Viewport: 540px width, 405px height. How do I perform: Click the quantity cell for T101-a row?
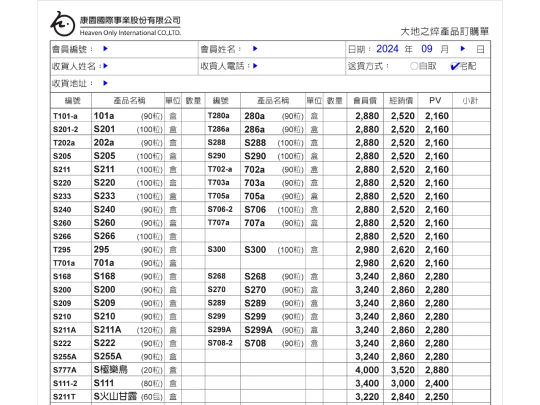point(193,116)
